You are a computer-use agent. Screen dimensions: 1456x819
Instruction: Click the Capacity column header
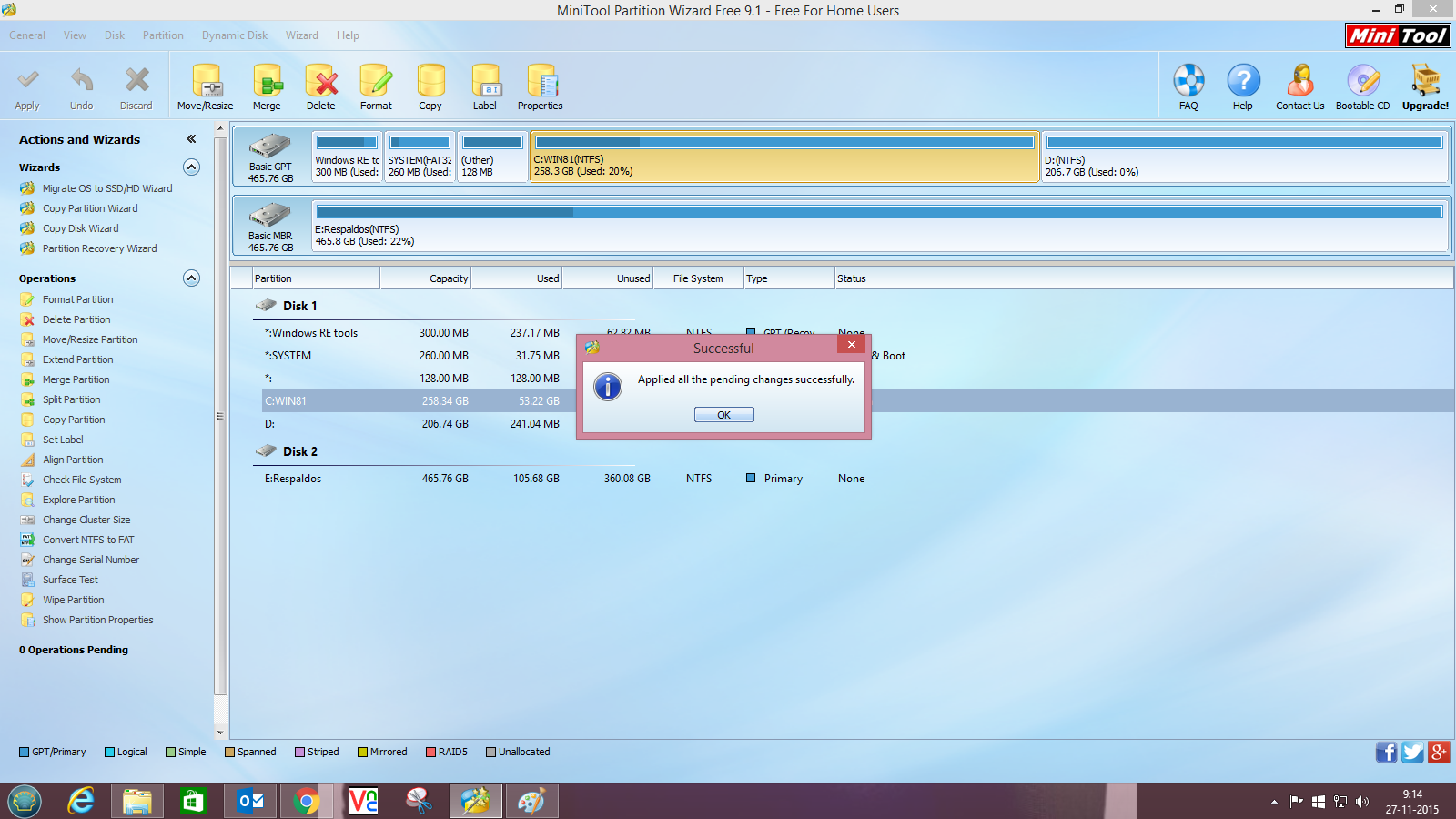point(425,278)
